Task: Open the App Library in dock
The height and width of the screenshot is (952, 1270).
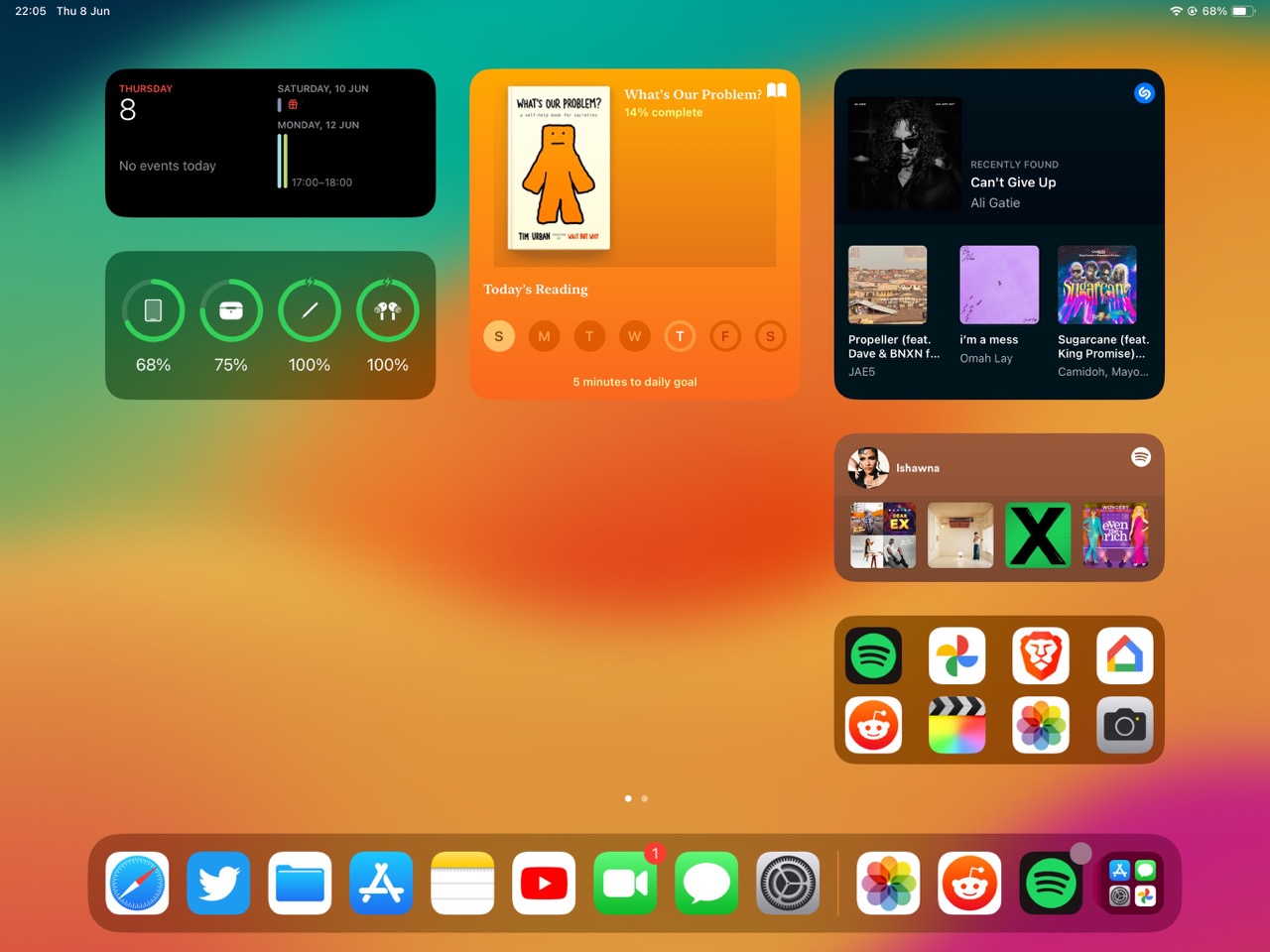Action: click(x=1132, y=883)
